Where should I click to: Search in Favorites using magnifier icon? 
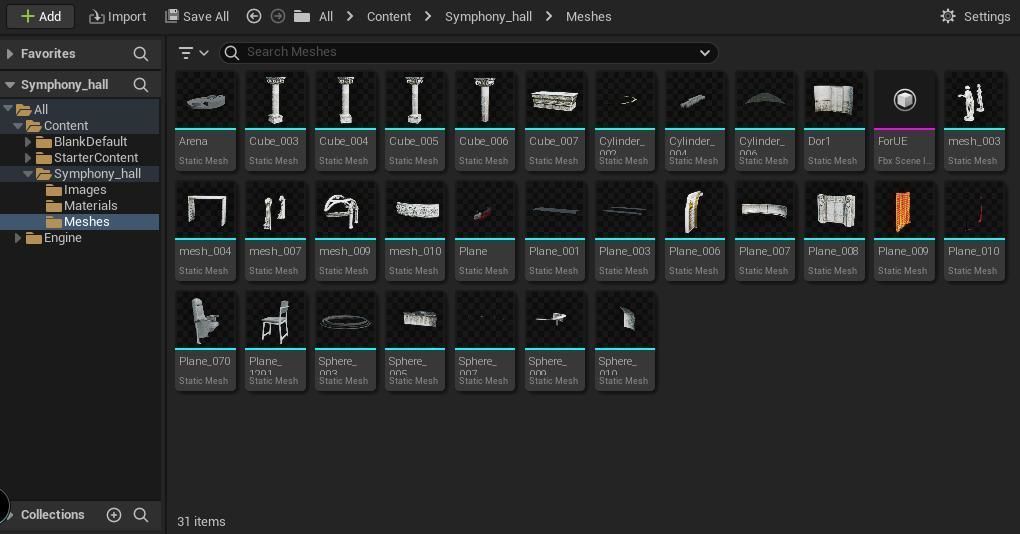pyautogui.click(x=141, y=53)
